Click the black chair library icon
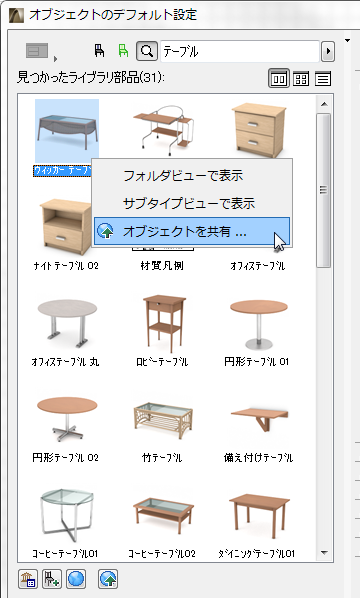The height and width of the screenshot is (598, 360). click(x=100, y=51)
